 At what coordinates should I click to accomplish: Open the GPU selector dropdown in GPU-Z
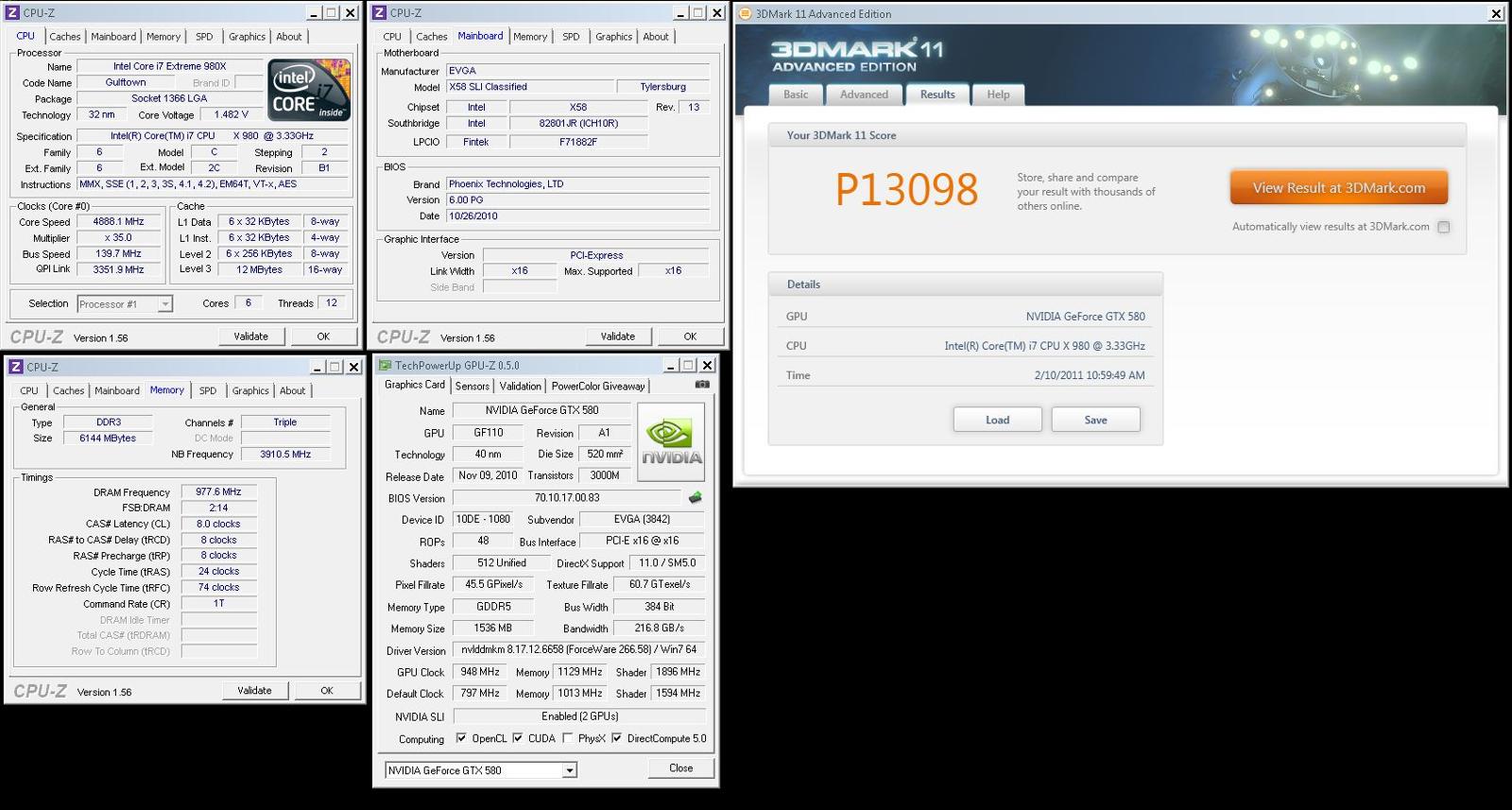570,770
